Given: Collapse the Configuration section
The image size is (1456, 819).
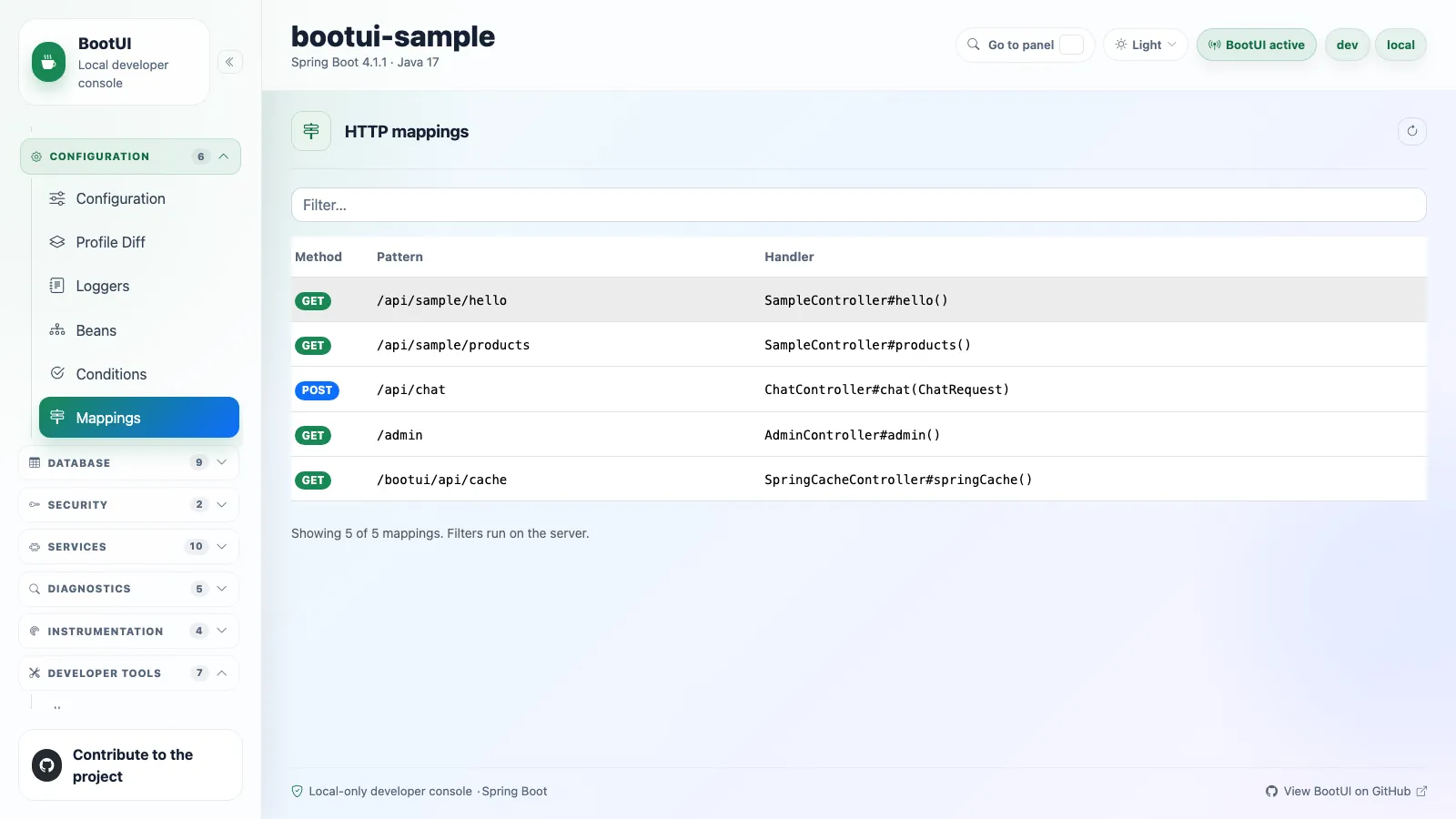Looking at the screenshot, I should [130, 157].
